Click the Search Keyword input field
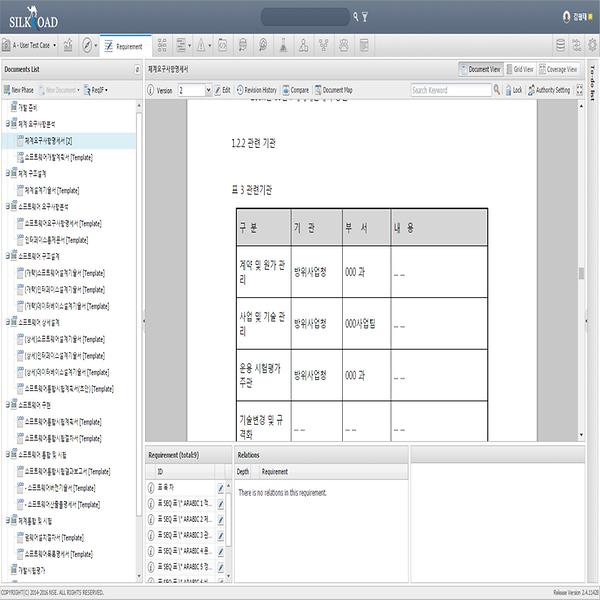Screen dimensions: 600x600 [448, 90]
